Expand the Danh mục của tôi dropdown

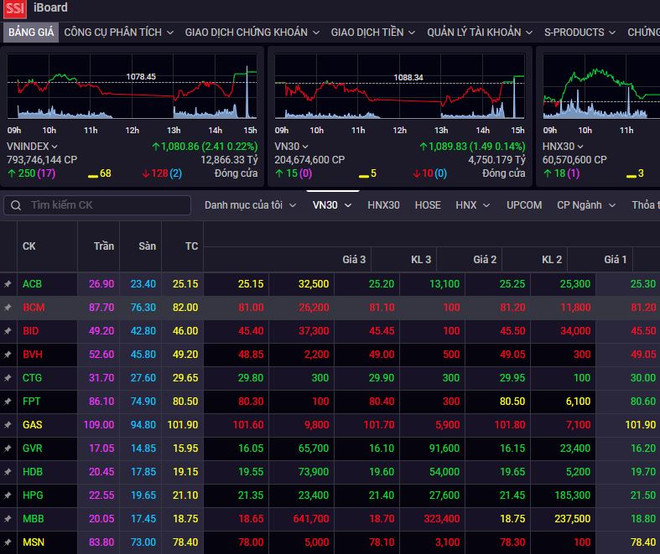pos(249,205)
